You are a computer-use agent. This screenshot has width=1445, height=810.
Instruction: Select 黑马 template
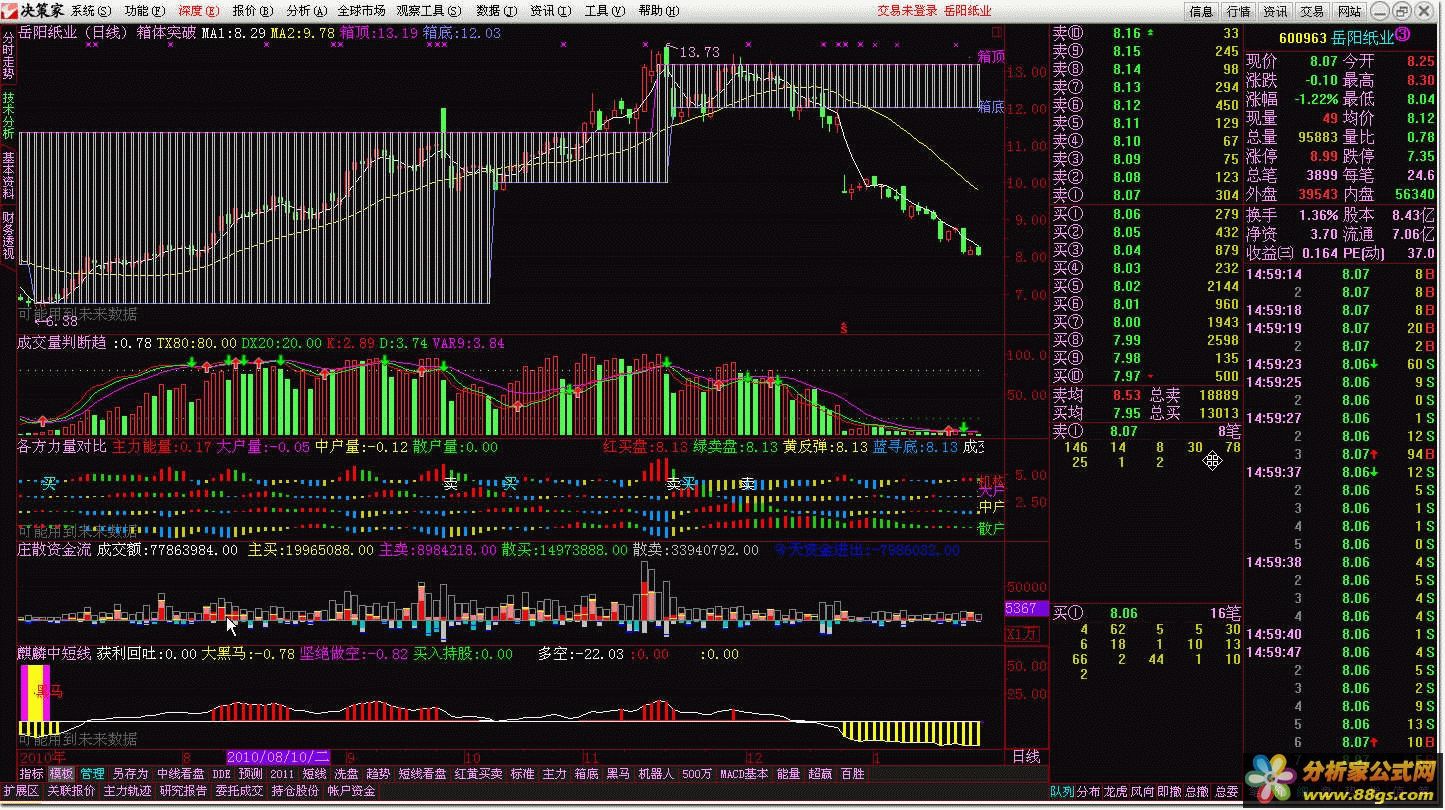[x=618, y=774]
